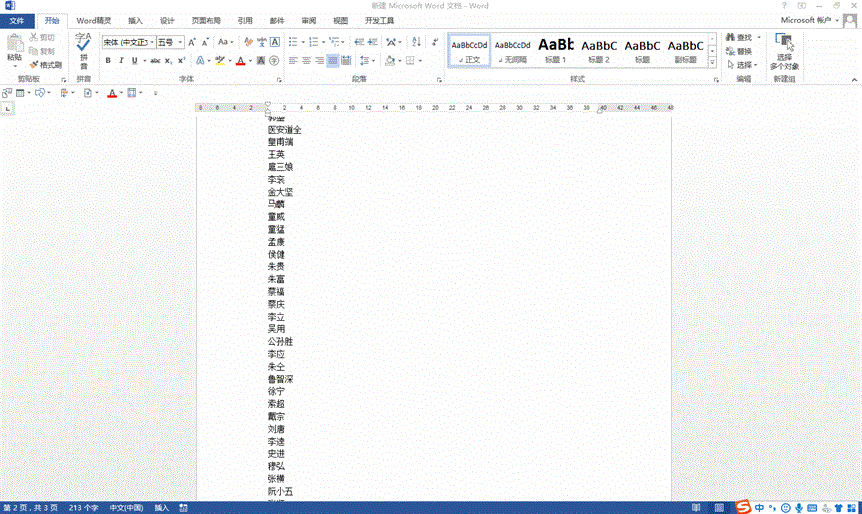Click the 213 个字 word count indicator
Image resolution: width=862 pixels, height=514 pixels.
[82, 507]
